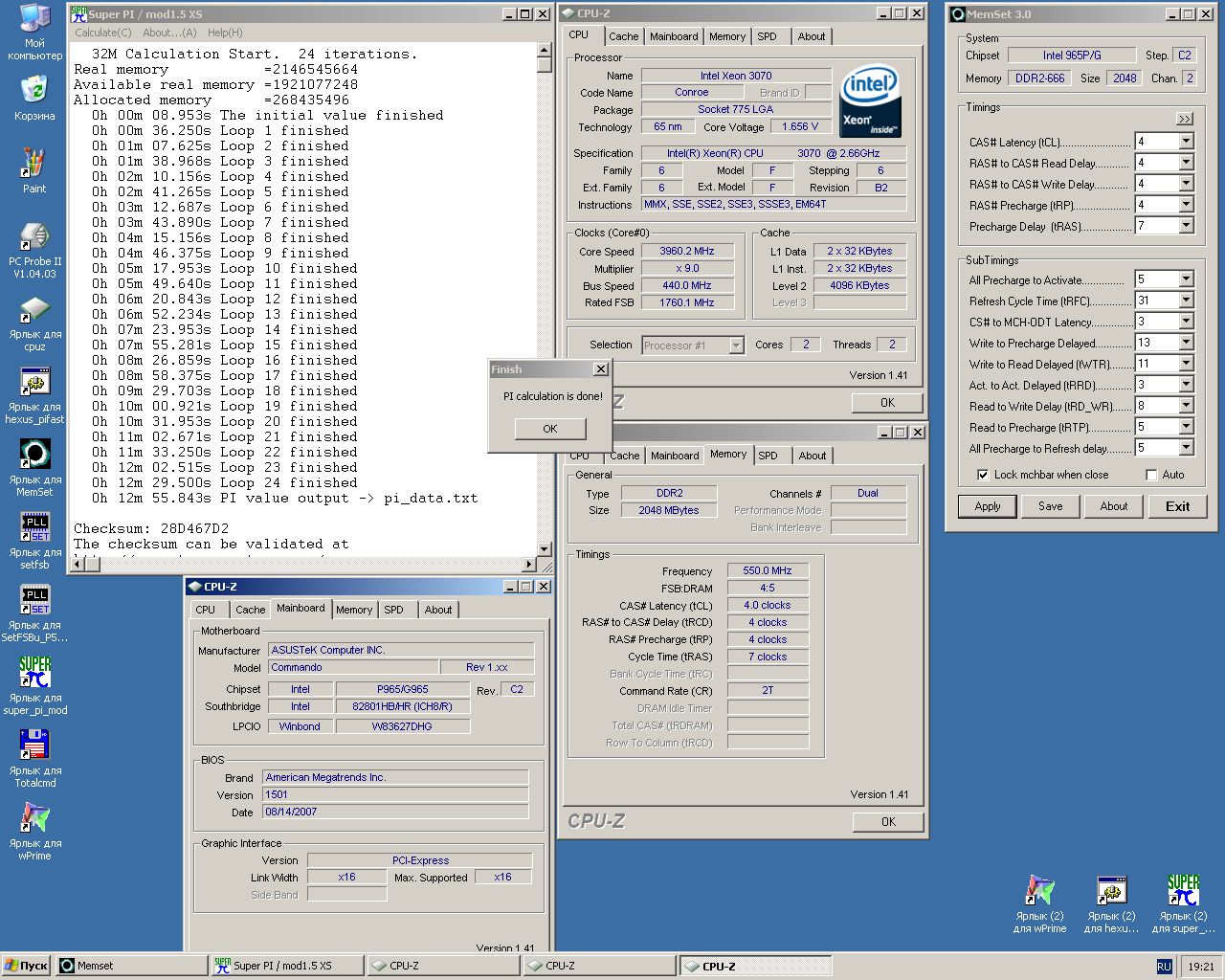Open Help(H) menu in Super PI

click(225, 33)
